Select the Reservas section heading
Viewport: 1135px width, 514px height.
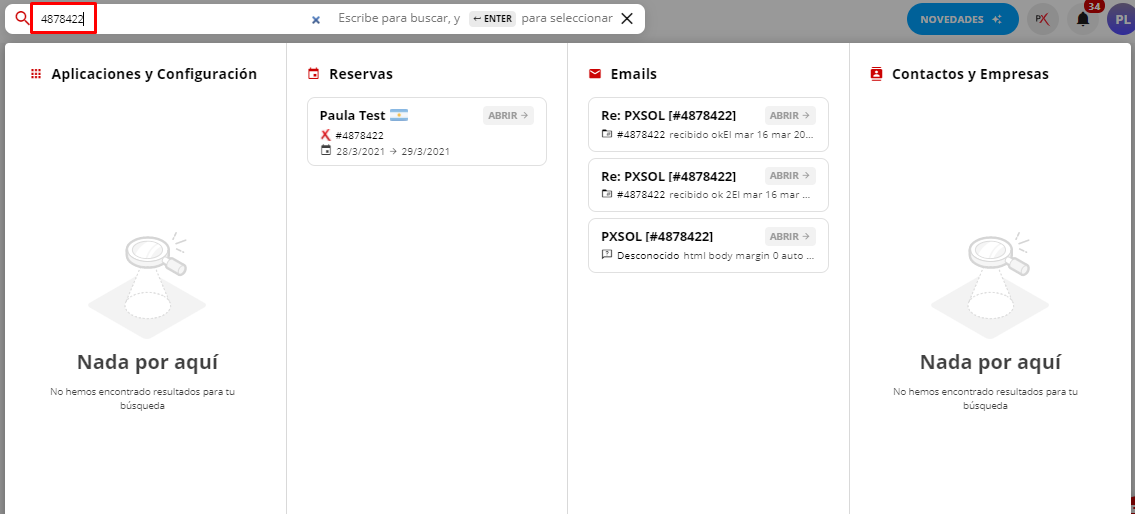coord(360,74)
